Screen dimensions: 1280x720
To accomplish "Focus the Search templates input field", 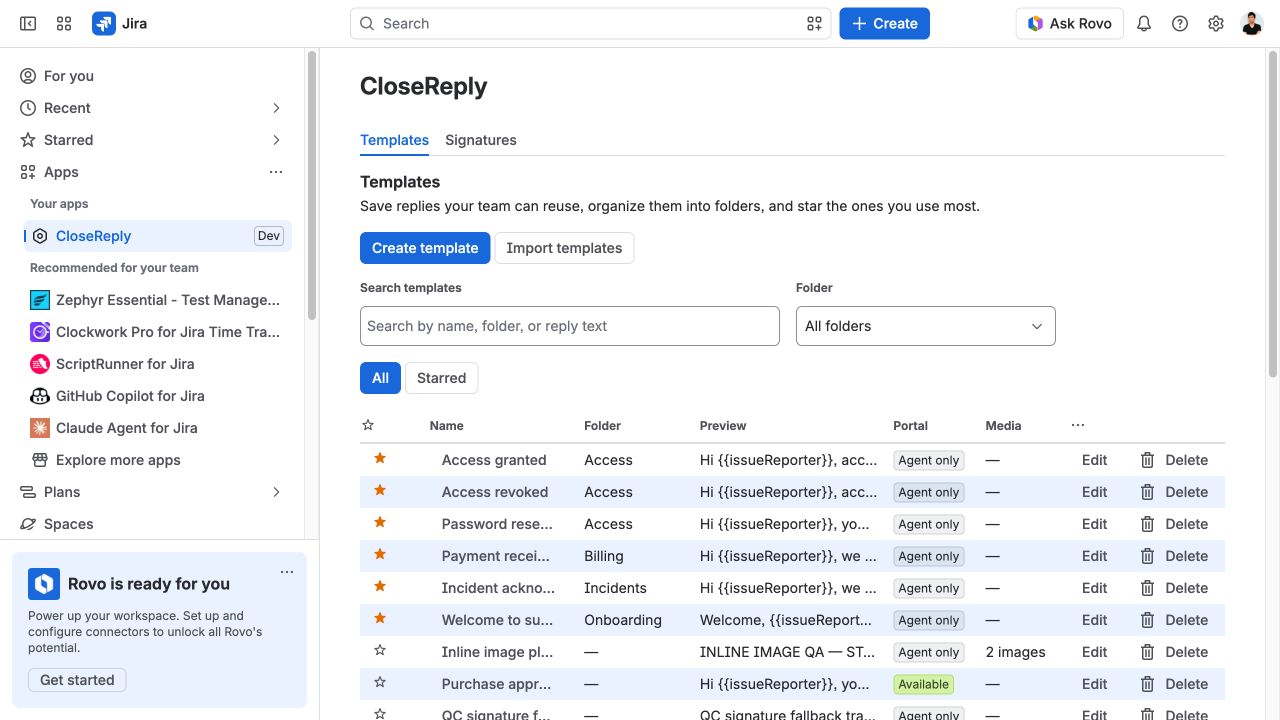I will point(569,326).
